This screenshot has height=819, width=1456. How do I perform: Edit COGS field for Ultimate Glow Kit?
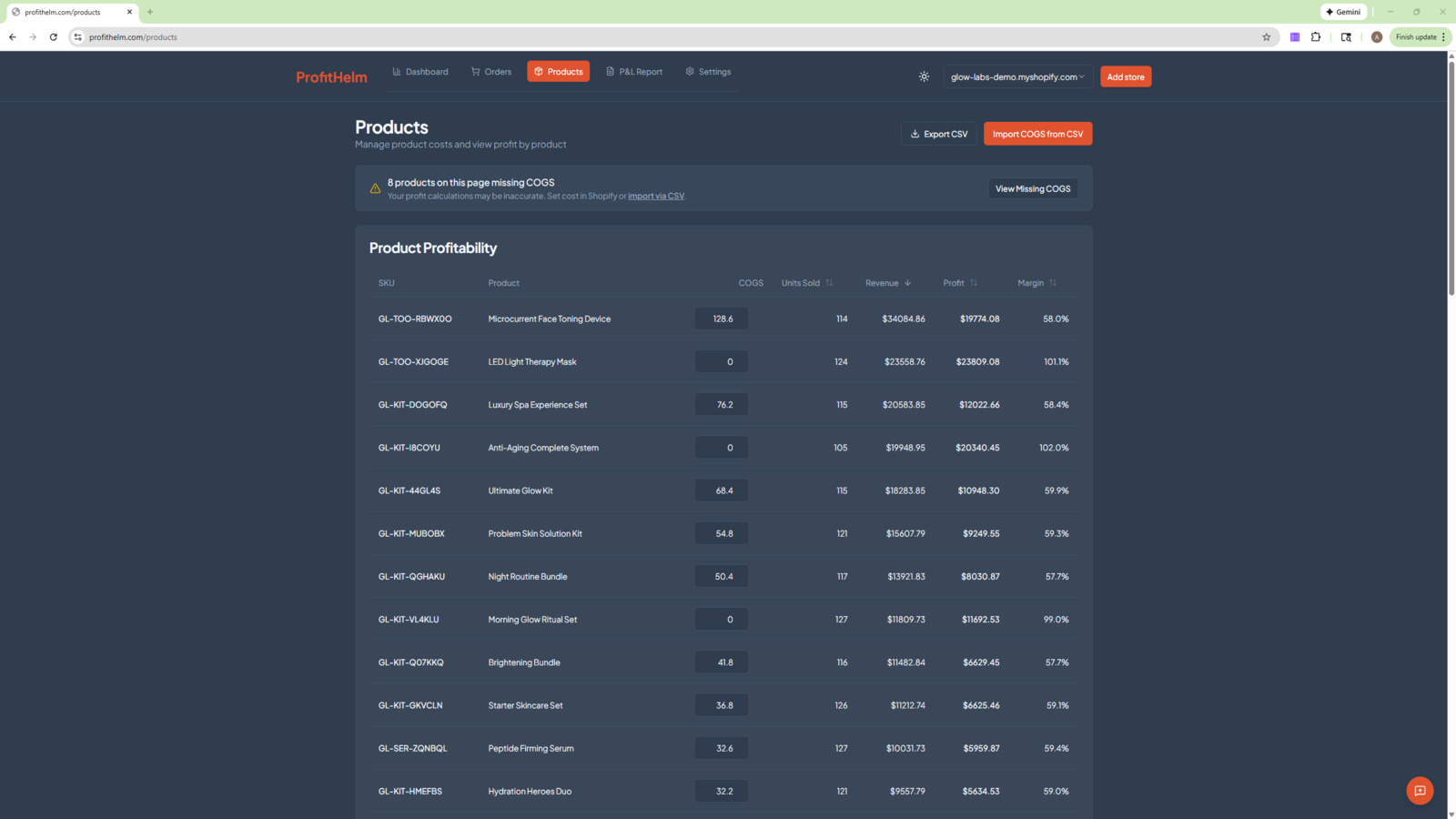click(722, 490)
